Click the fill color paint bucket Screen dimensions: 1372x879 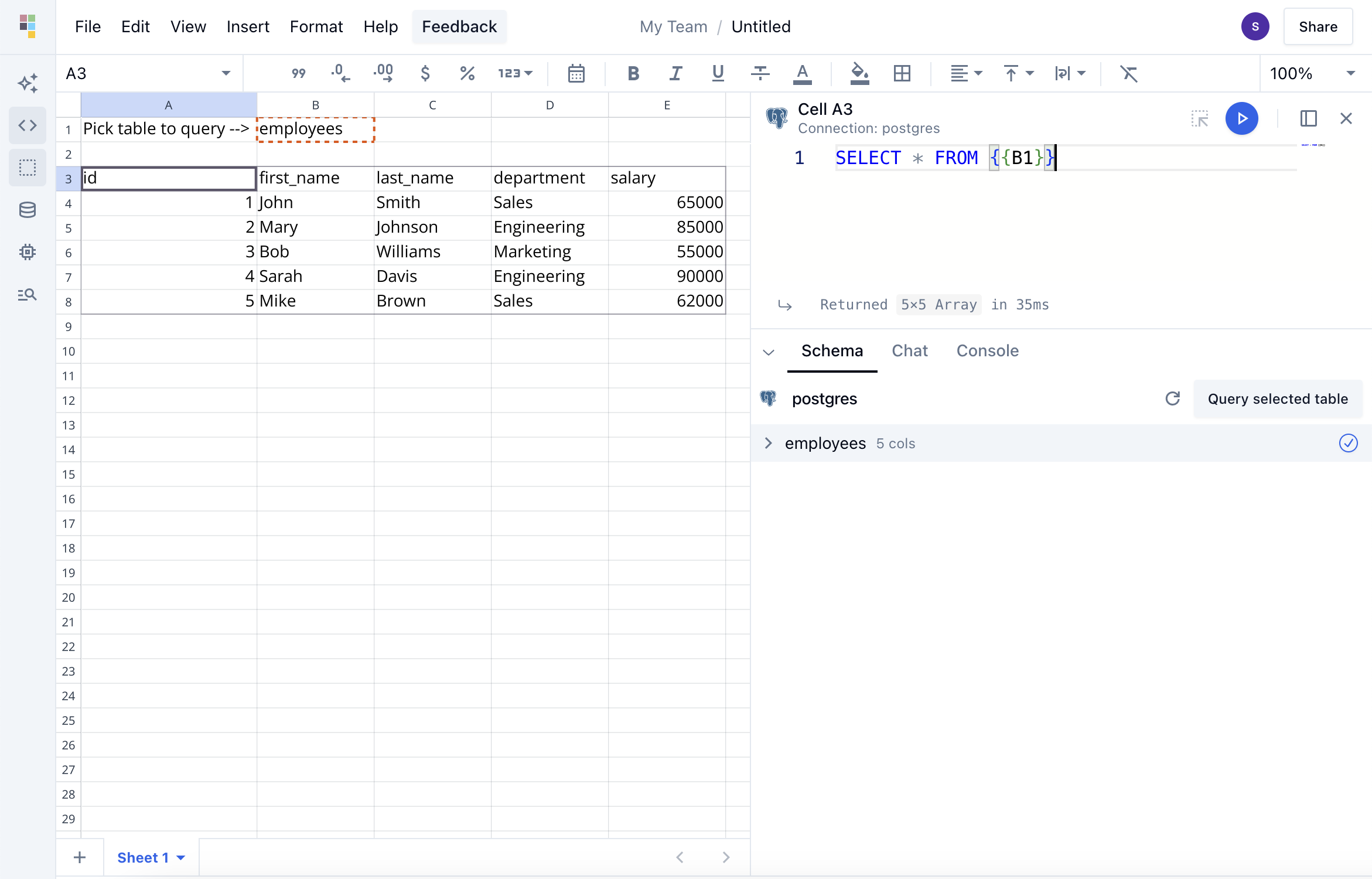pos(859,74)
